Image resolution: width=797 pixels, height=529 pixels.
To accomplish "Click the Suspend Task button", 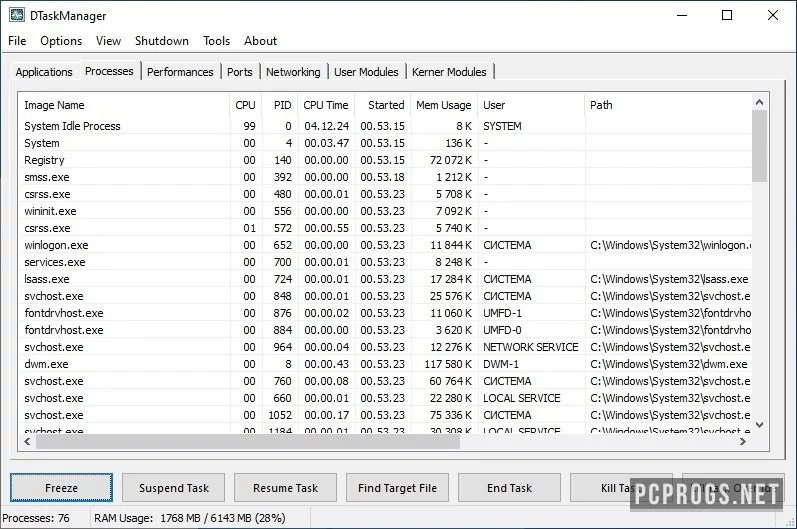I will click(173, 488).
